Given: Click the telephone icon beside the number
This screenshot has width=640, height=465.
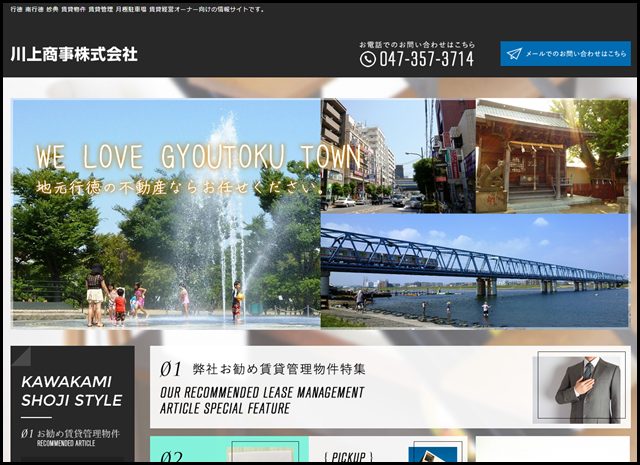Looking at the screenshot, I should coord(367,59).
